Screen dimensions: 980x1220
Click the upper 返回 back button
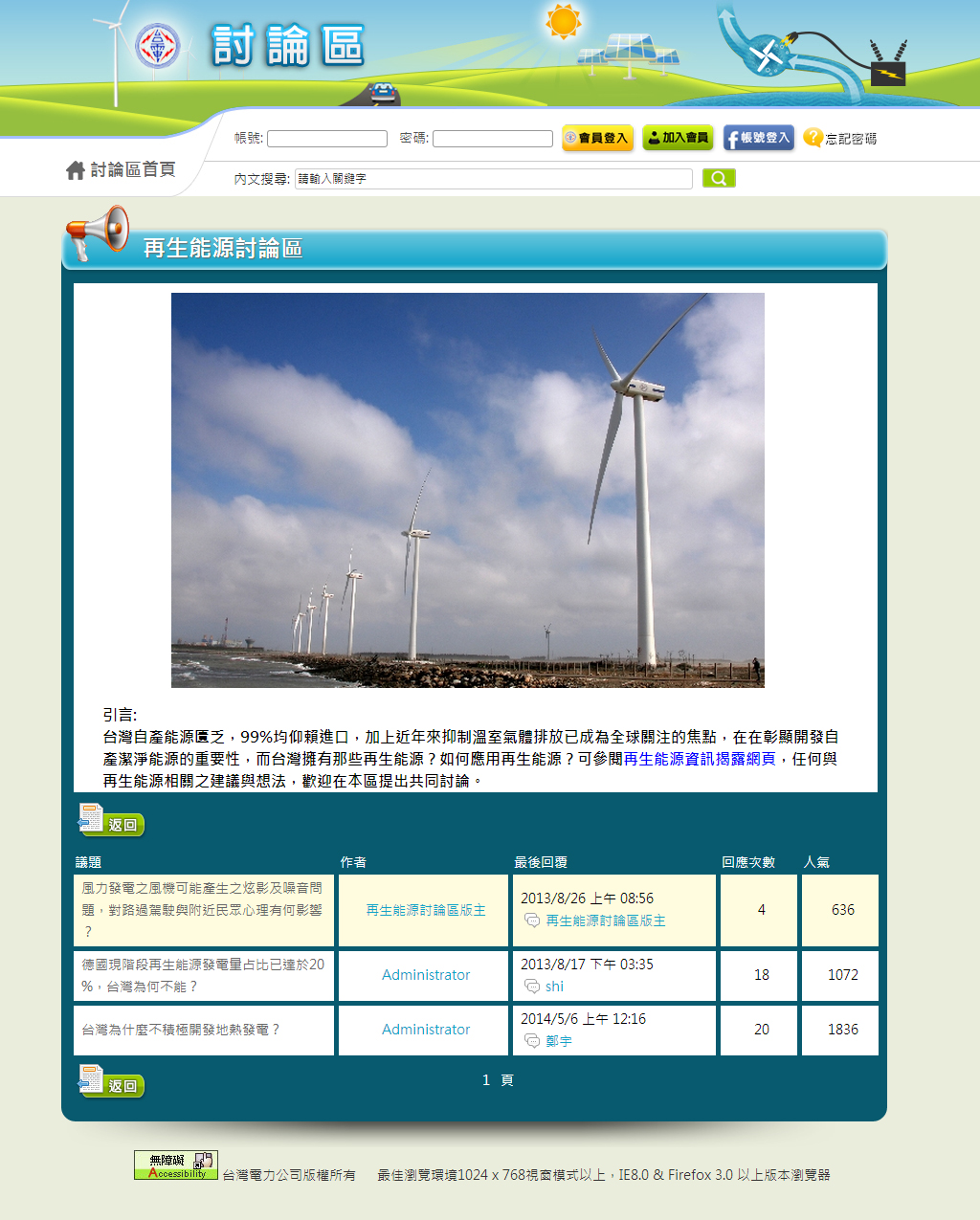point(112,821)
